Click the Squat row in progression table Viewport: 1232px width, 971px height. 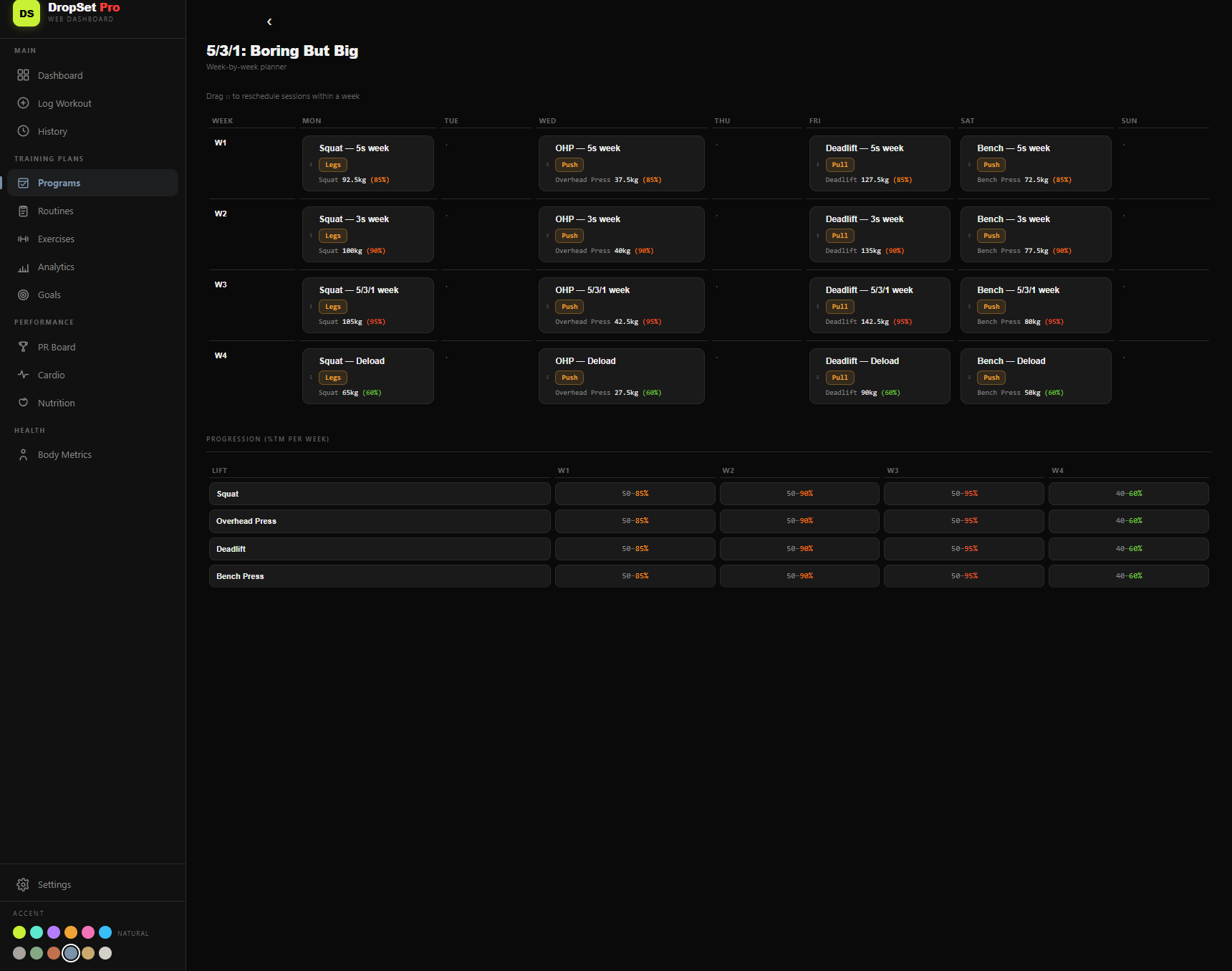click(380, 494)
